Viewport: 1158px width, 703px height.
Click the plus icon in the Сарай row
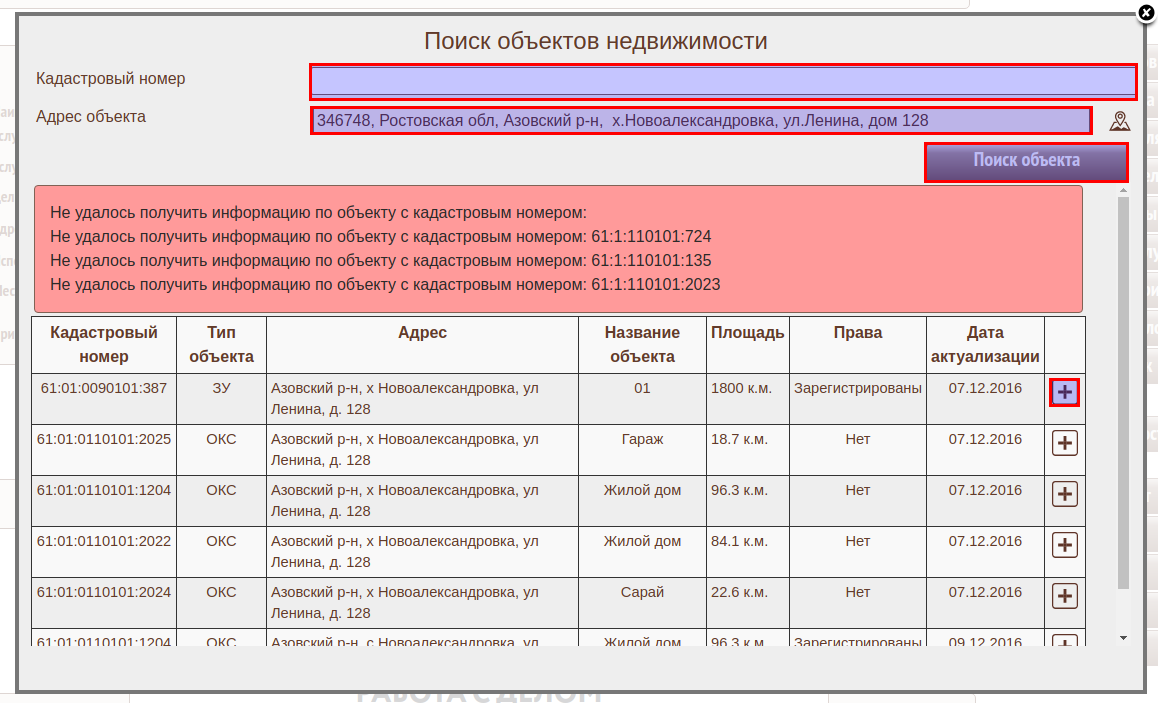point(1065,596)
